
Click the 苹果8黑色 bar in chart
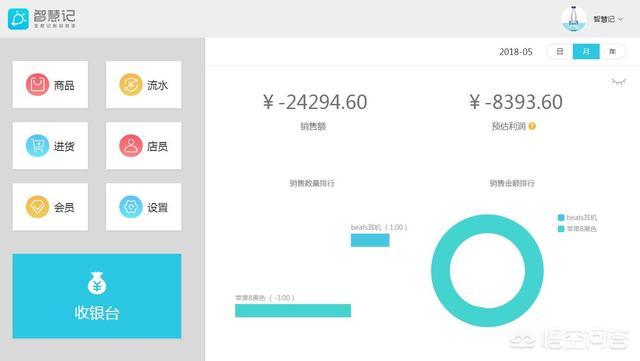click(x=293, y=311)
